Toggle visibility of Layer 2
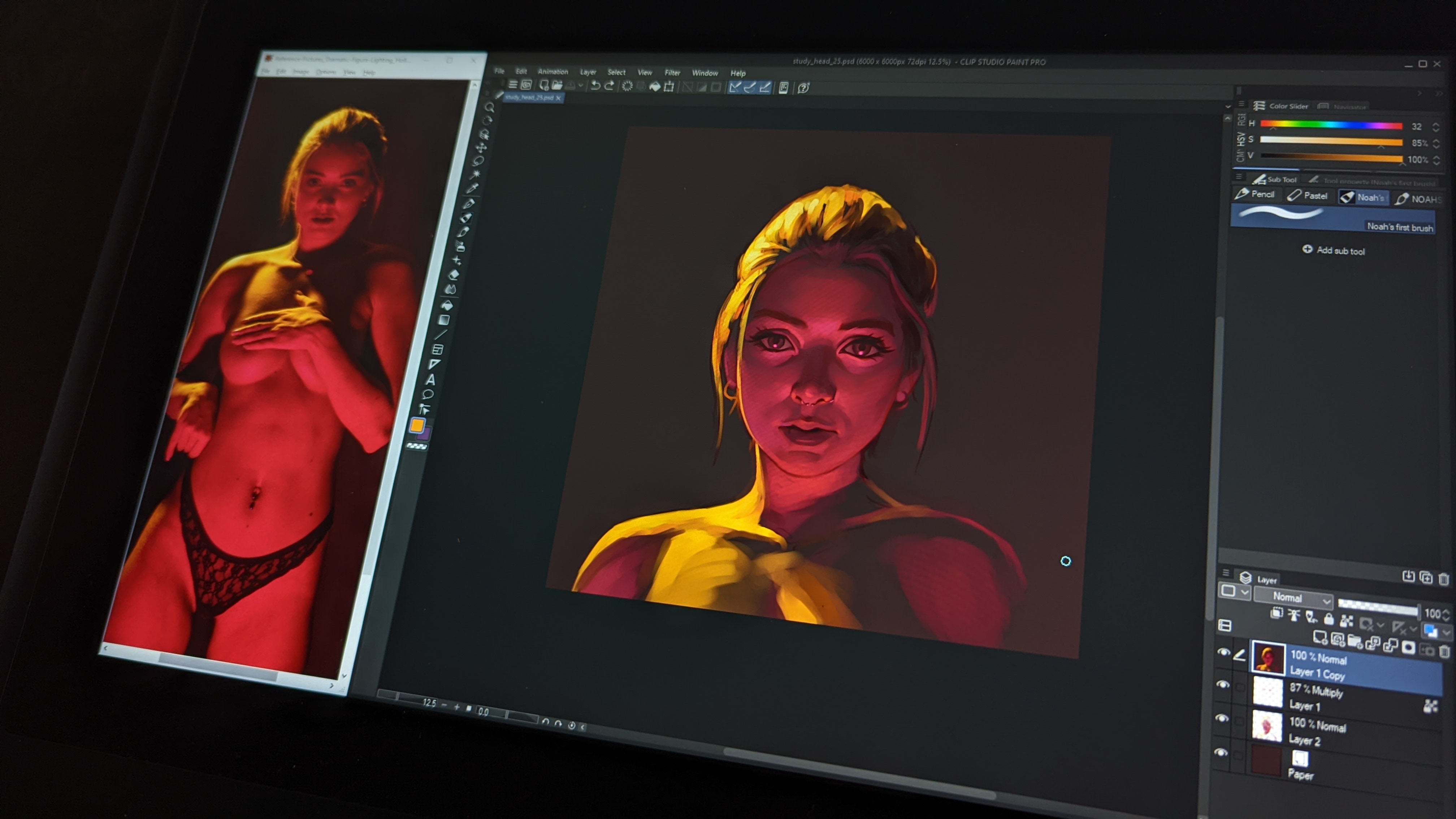 point(1222,718)
